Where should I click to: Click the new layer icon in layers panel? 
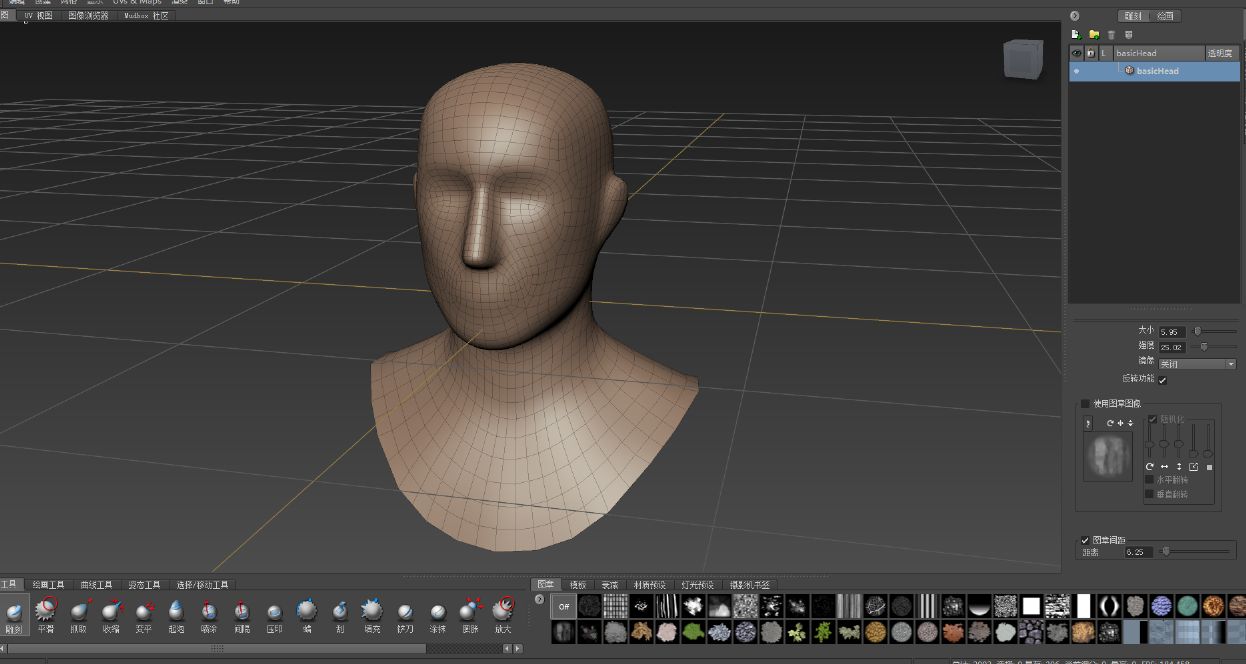1076,34
